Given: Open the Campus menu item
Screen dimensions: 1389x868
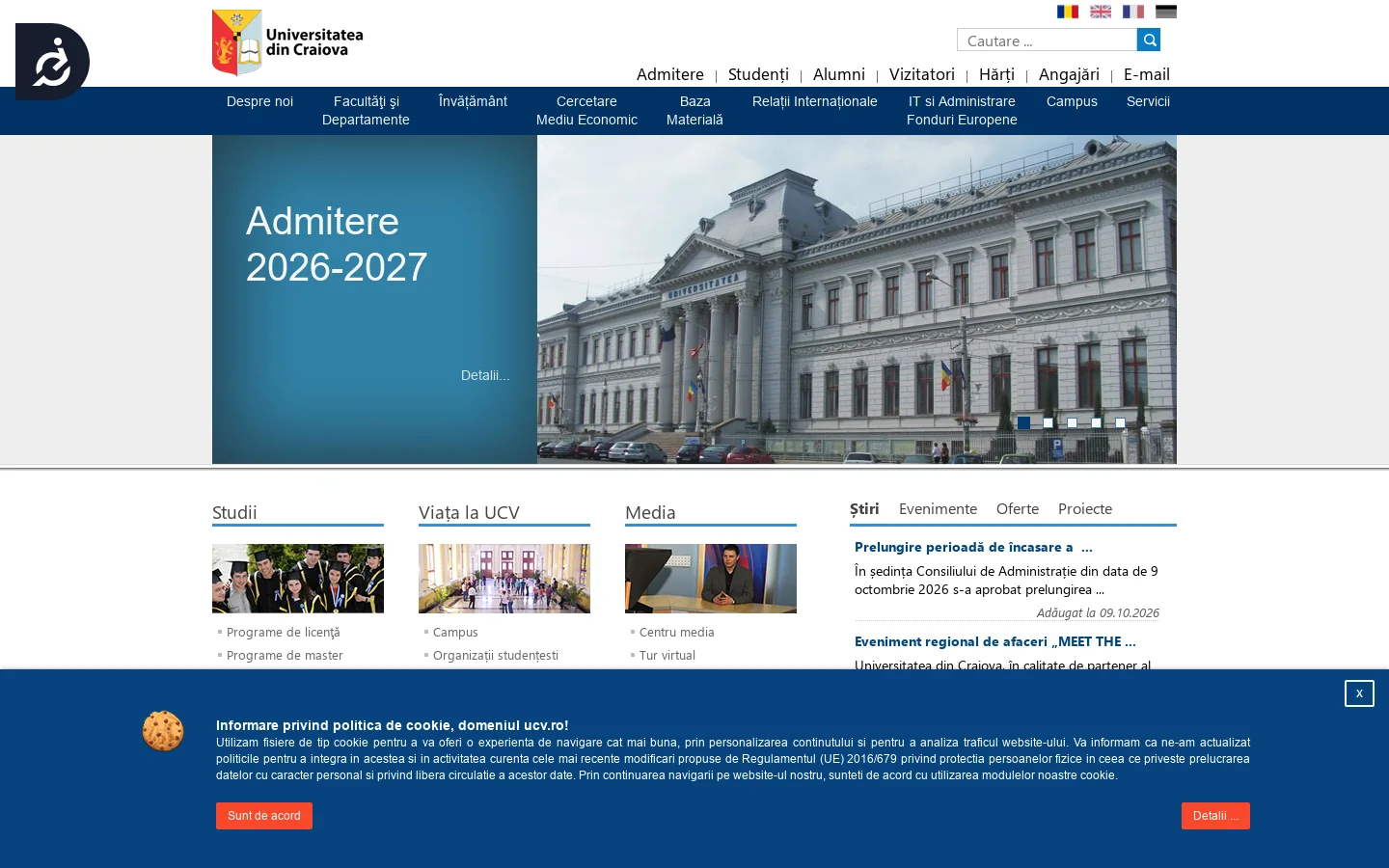Looking at the screenshot, I should (x=1072, y=101).
